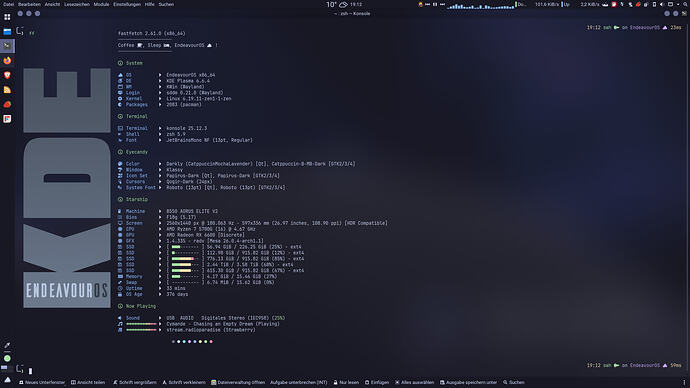Open the Bearbeiten menu
Screen dimensions: 690x388
click(x=29, y=4)
